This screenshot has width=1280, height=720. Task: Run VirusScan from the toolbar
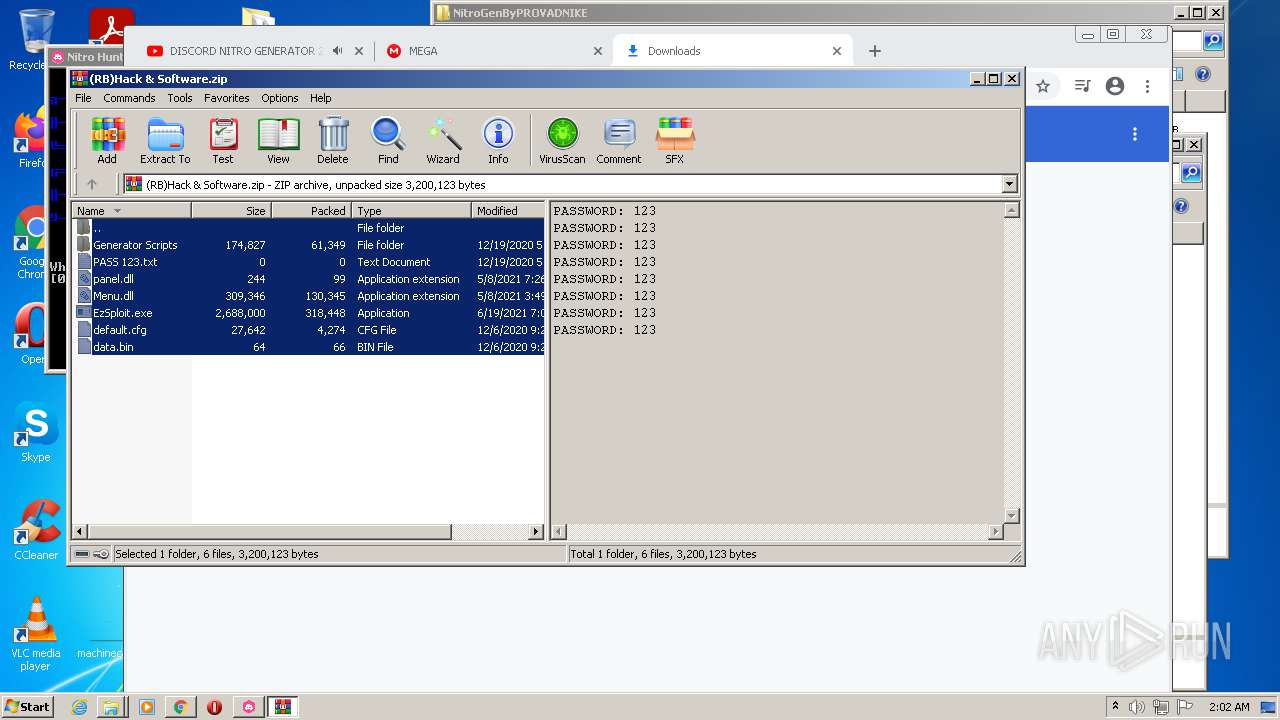(562, 141)
